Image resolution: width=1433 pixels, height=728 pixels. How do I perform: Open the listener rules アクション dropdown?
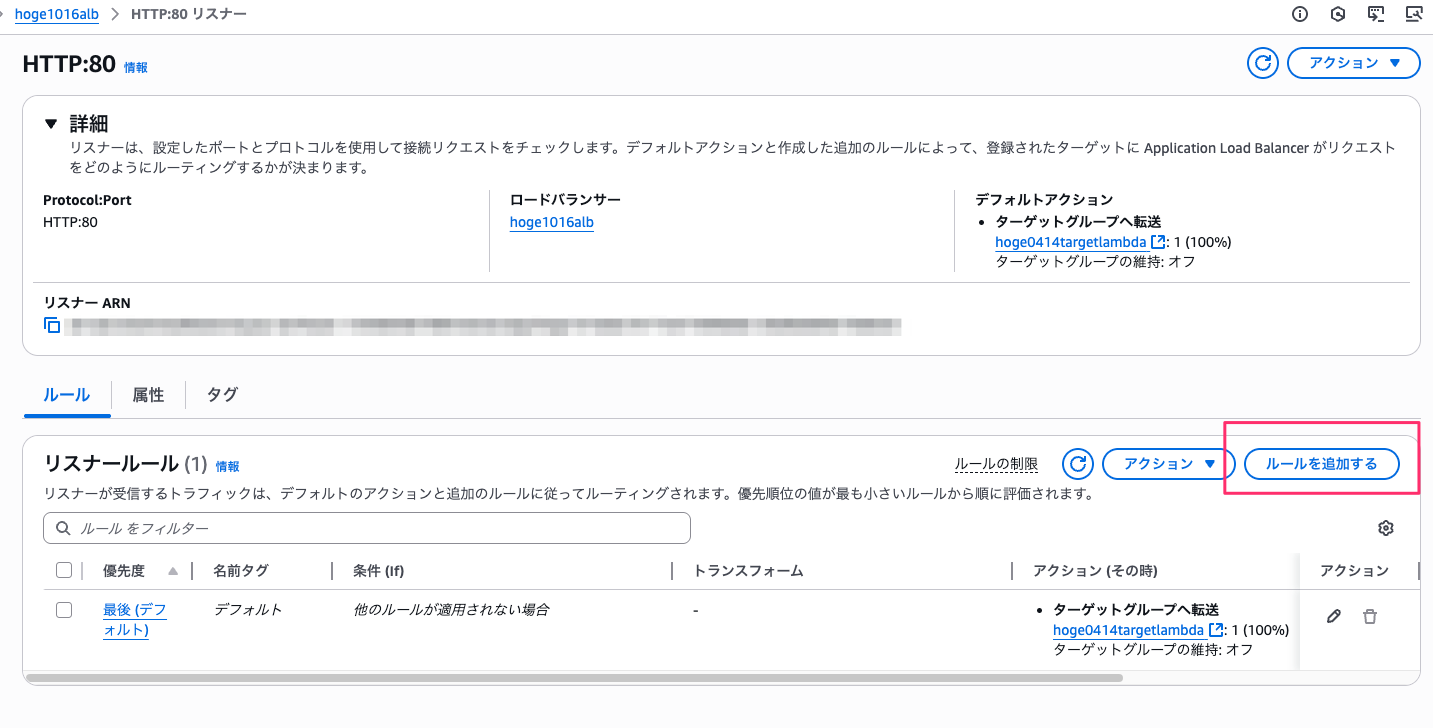[x=1168, y=464]
